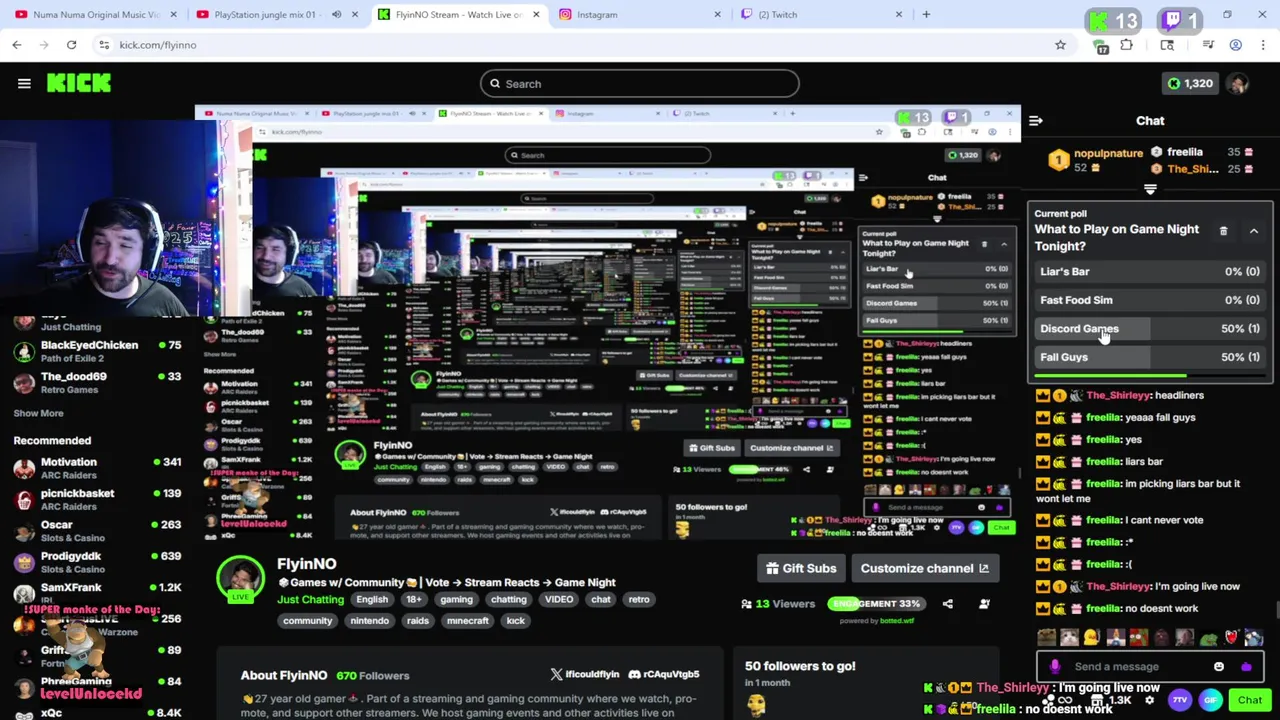The height and width of the screenshot is (720, 1280).
Task: Select the red heart quick emote
Action: pos(1231,638)
